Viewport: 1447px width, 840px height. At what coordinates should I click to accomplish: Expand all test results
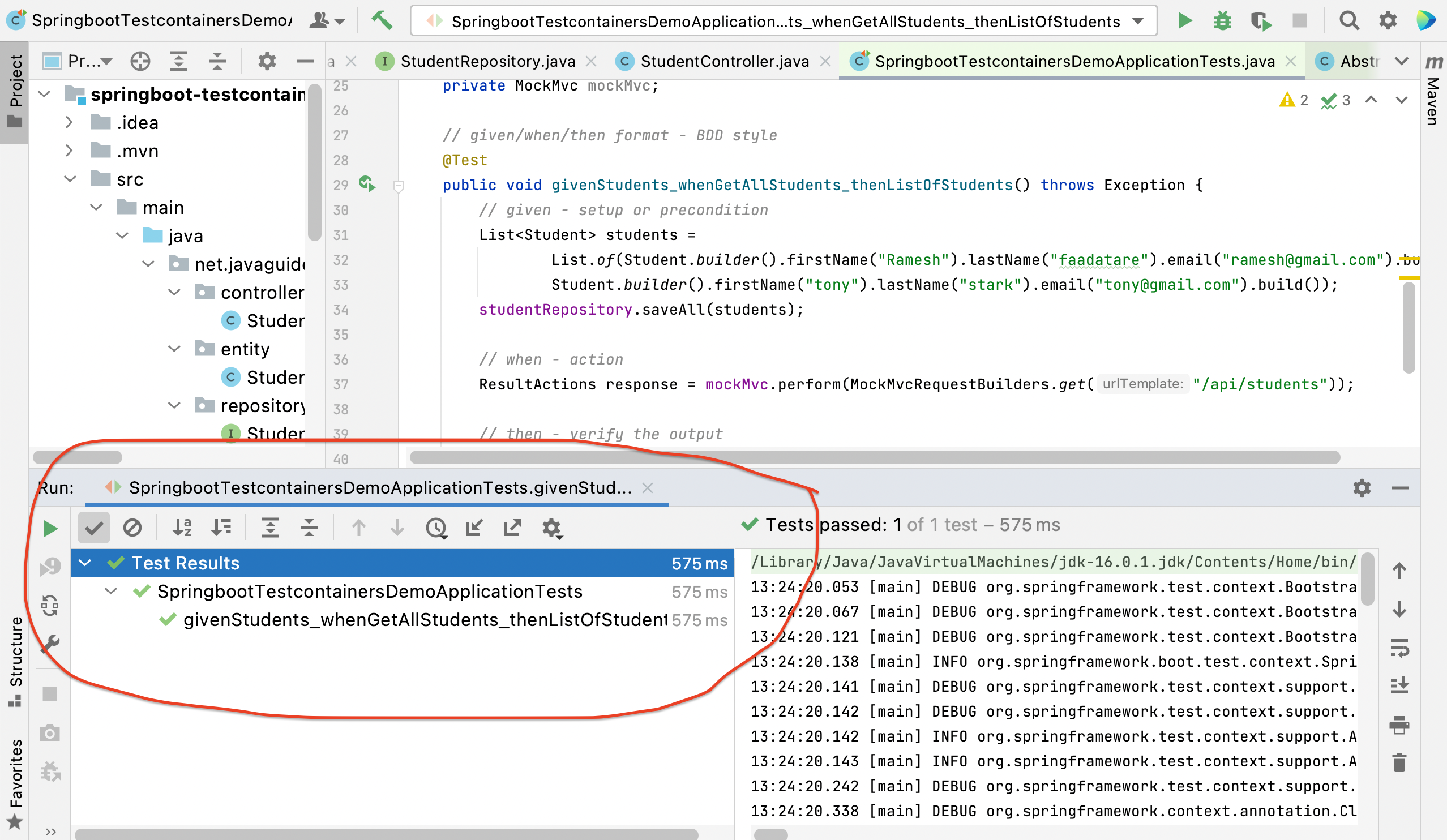[270, 528]
